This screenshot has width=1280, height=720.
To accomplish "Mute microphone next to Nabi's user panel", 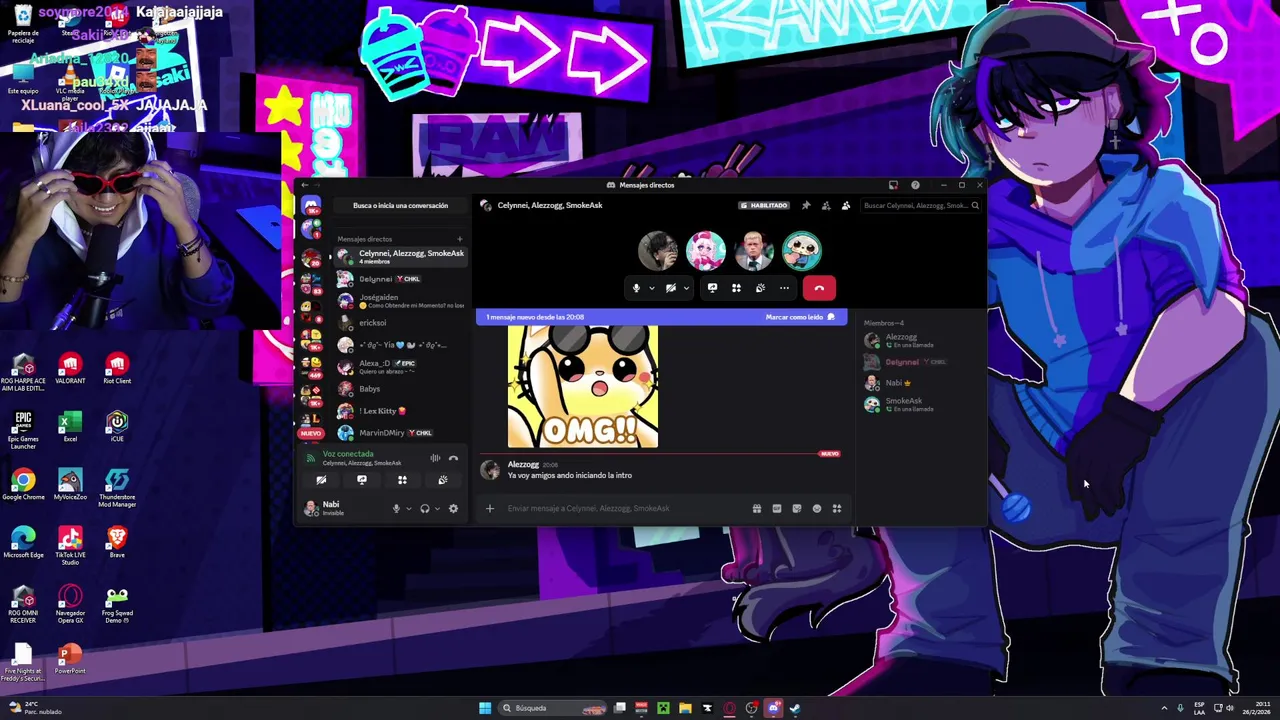I will (x=396, y=508).
